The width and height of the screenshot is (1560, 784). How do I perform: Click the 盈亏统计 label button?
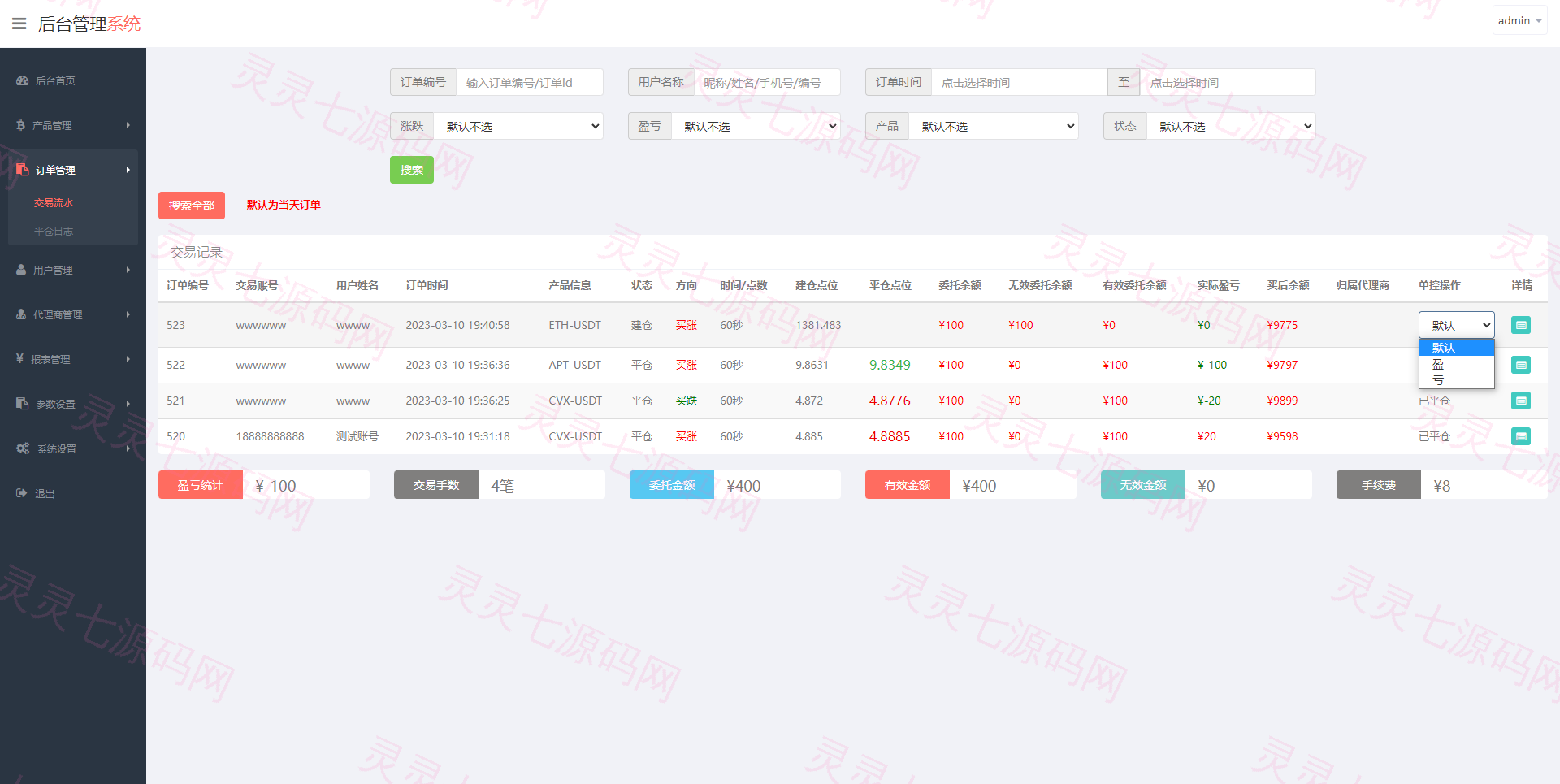201,485
